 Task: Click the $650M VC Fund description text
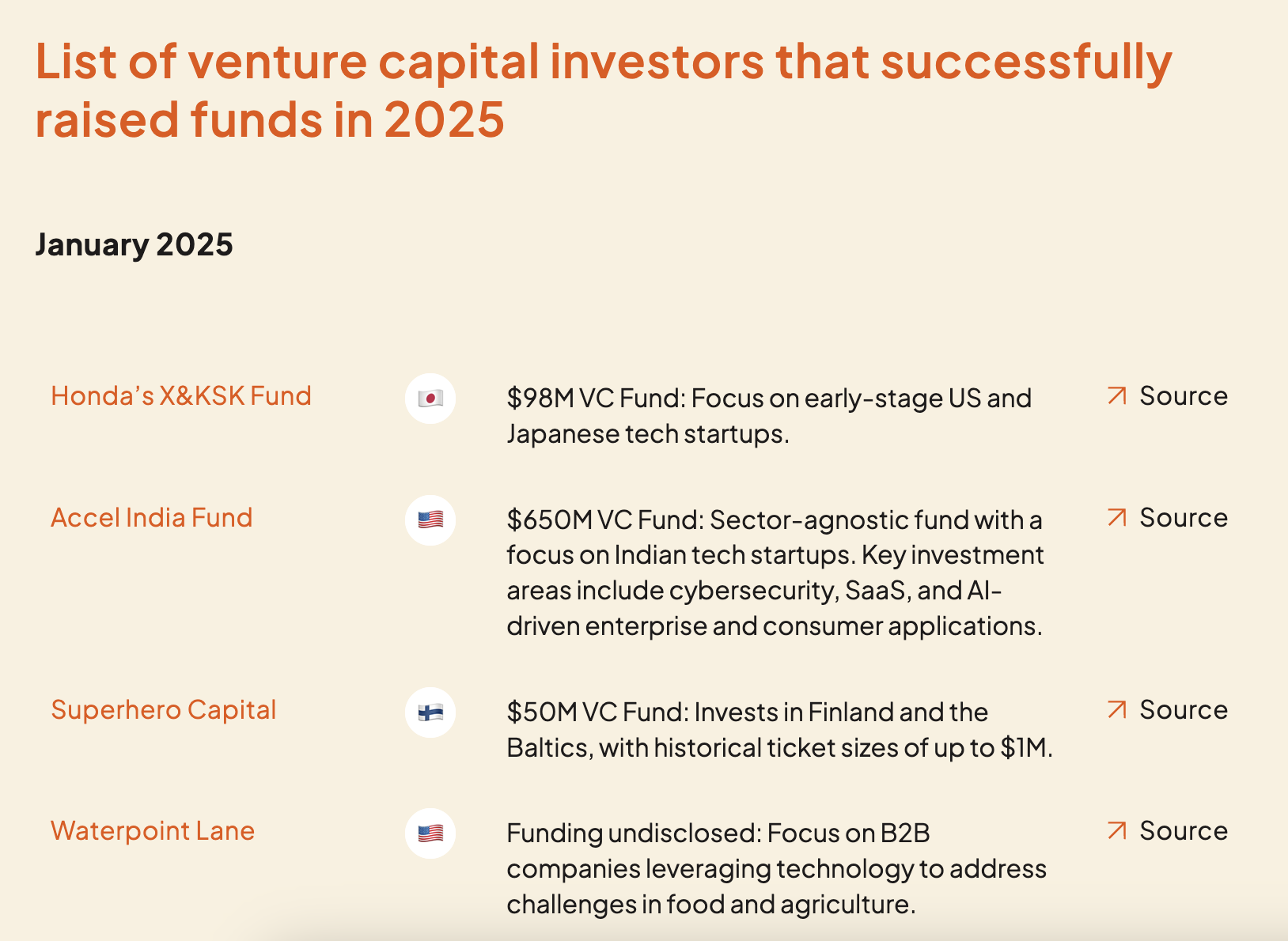point(775,573)
